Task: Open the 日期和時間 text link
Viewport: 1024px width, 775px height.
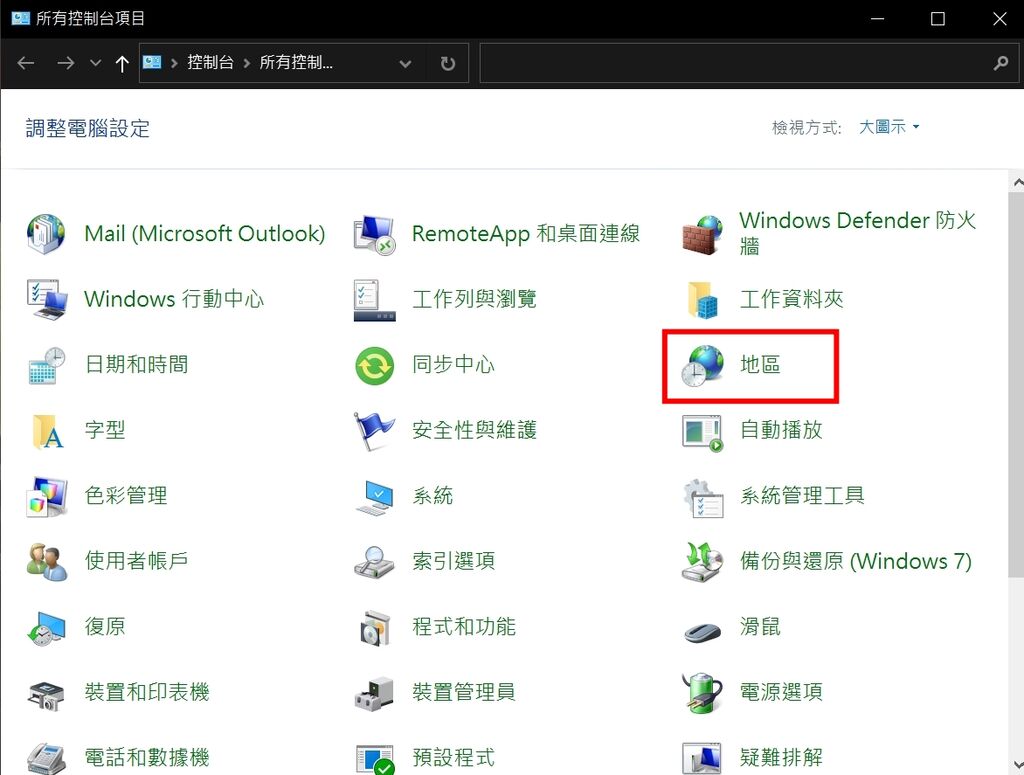Action: pos(136,364)
